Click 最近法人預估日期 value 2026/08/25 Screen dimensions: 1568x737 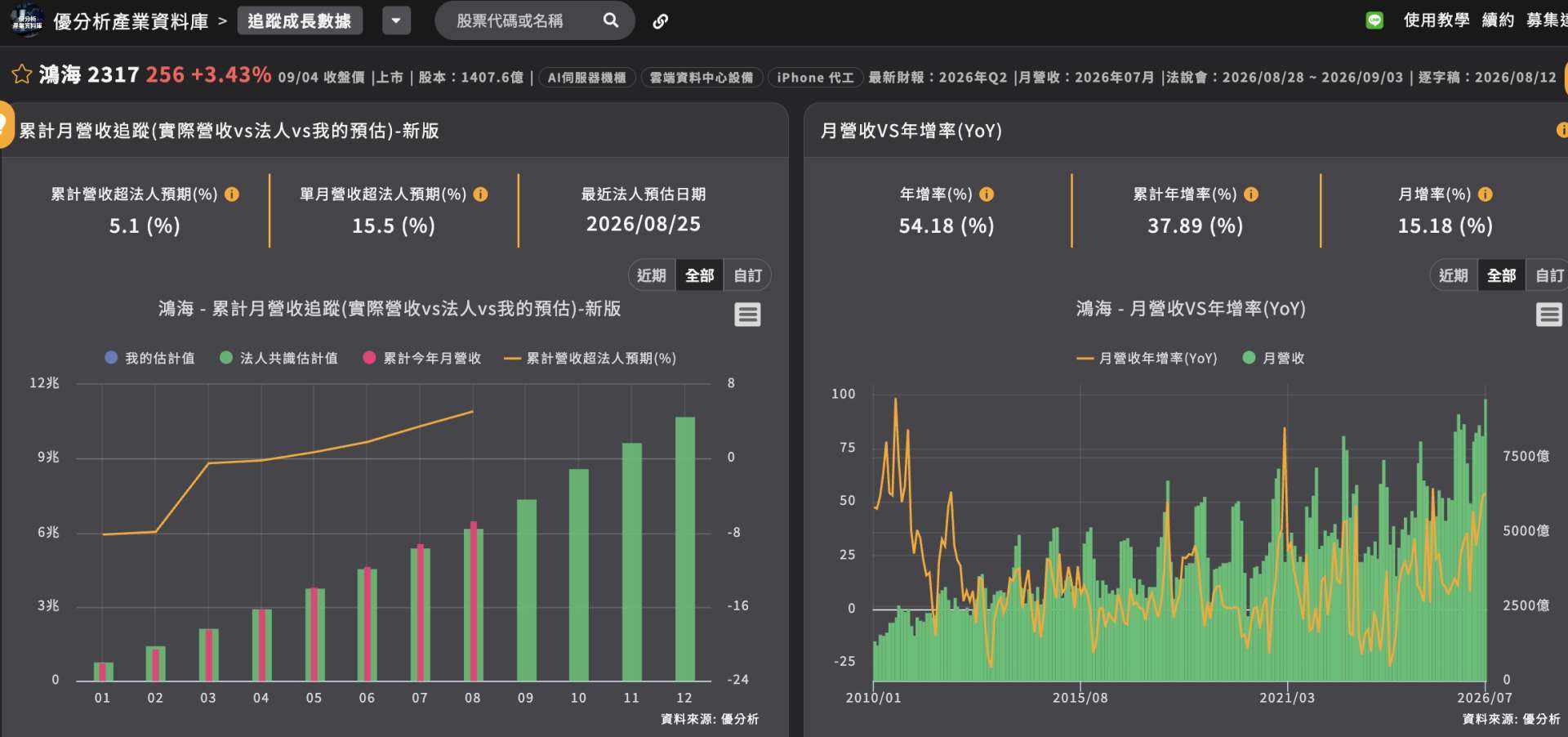tap(644, 224)
